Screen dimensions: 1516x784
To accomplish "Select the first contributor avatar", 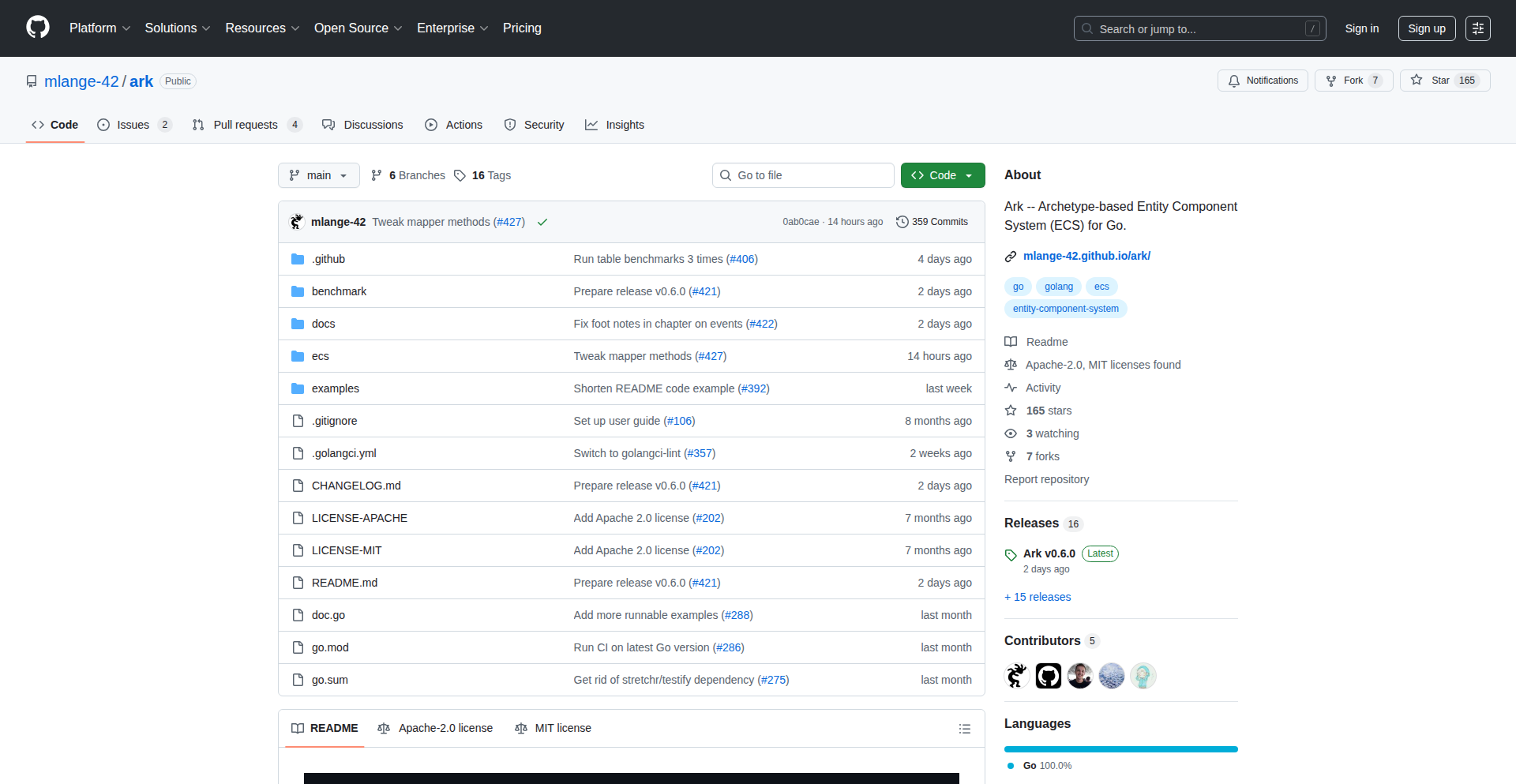I will coord(1017,676).
